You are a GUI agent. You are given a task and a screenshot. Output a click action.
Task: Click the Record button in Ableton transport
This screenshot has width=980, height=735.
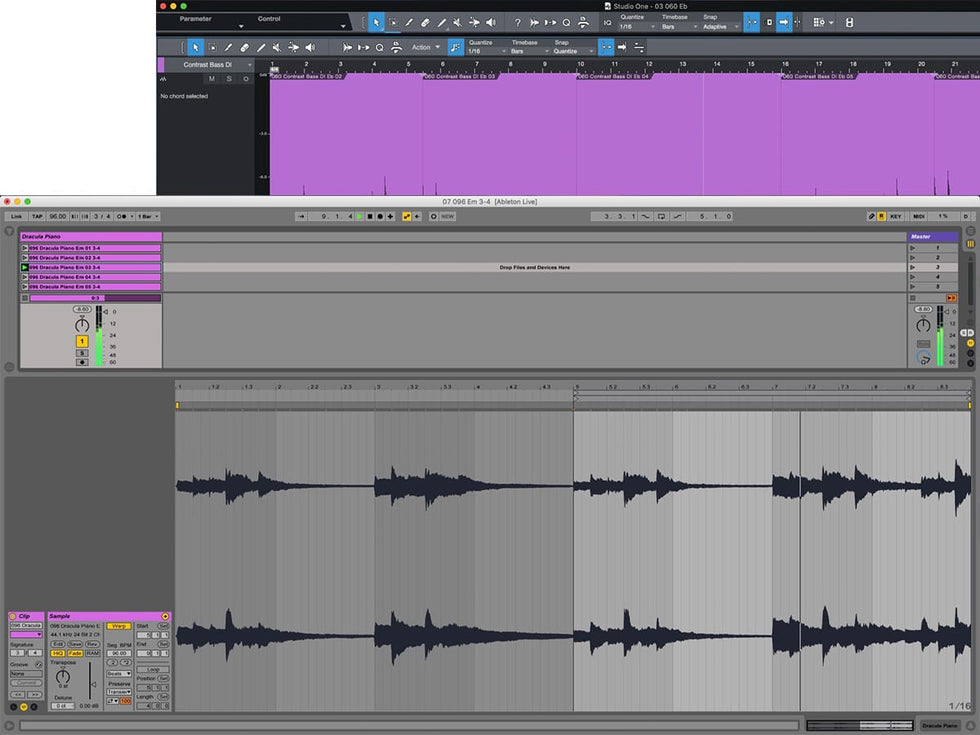tap(380, 216)
